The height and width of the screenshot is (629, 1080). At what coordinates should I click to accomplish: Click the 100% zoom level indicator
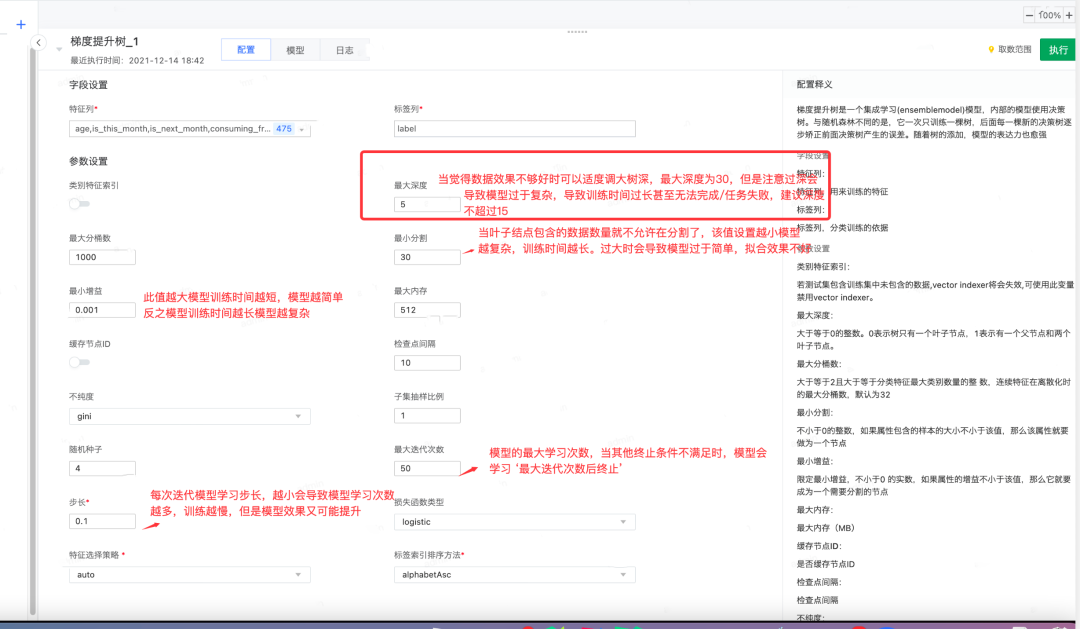(x=1048, y=14)
